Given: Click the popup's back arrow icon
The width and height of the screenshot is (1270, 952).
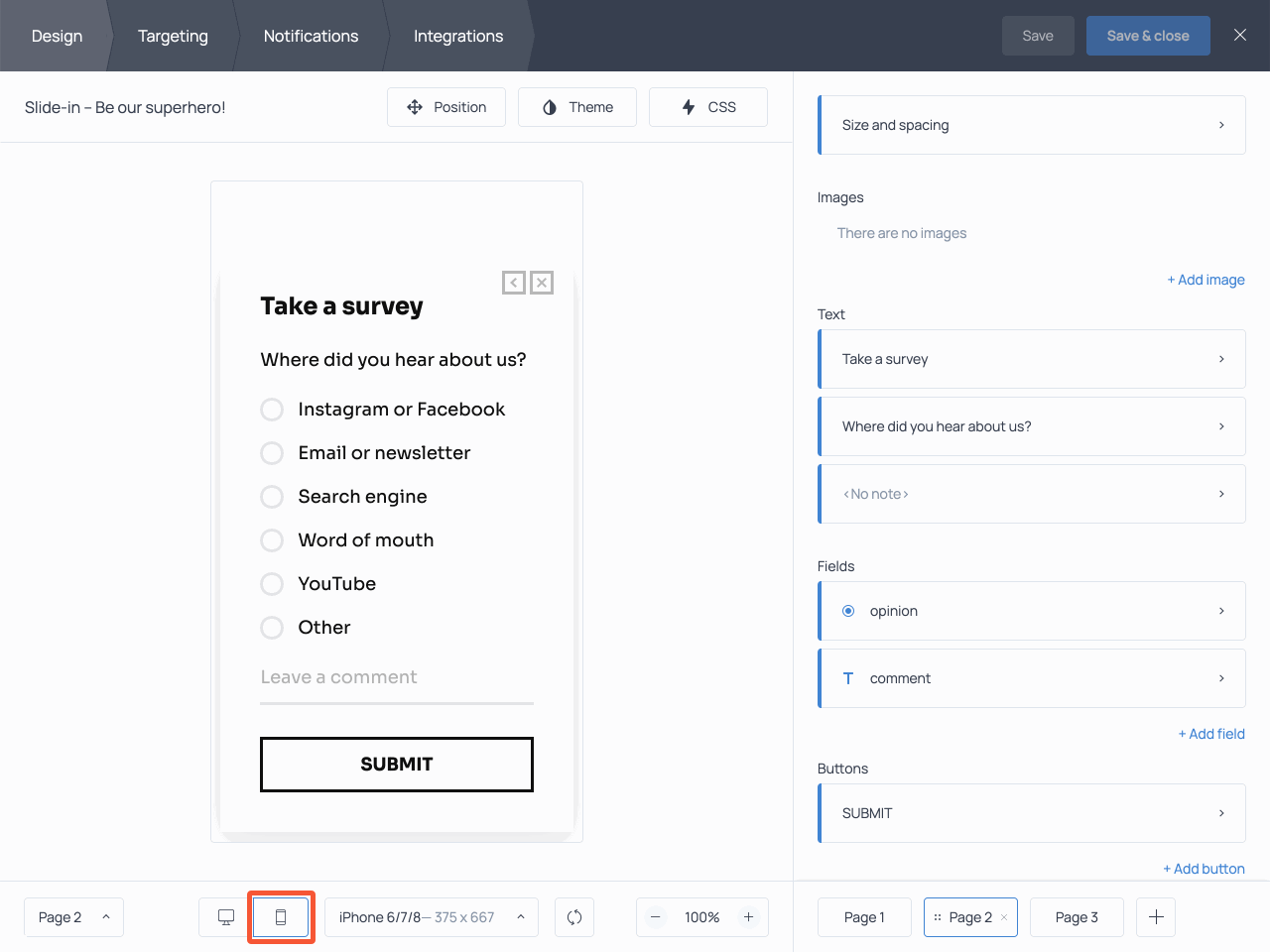Looking at the screenshot, I should pyautogui.click(x=514, y=283).
